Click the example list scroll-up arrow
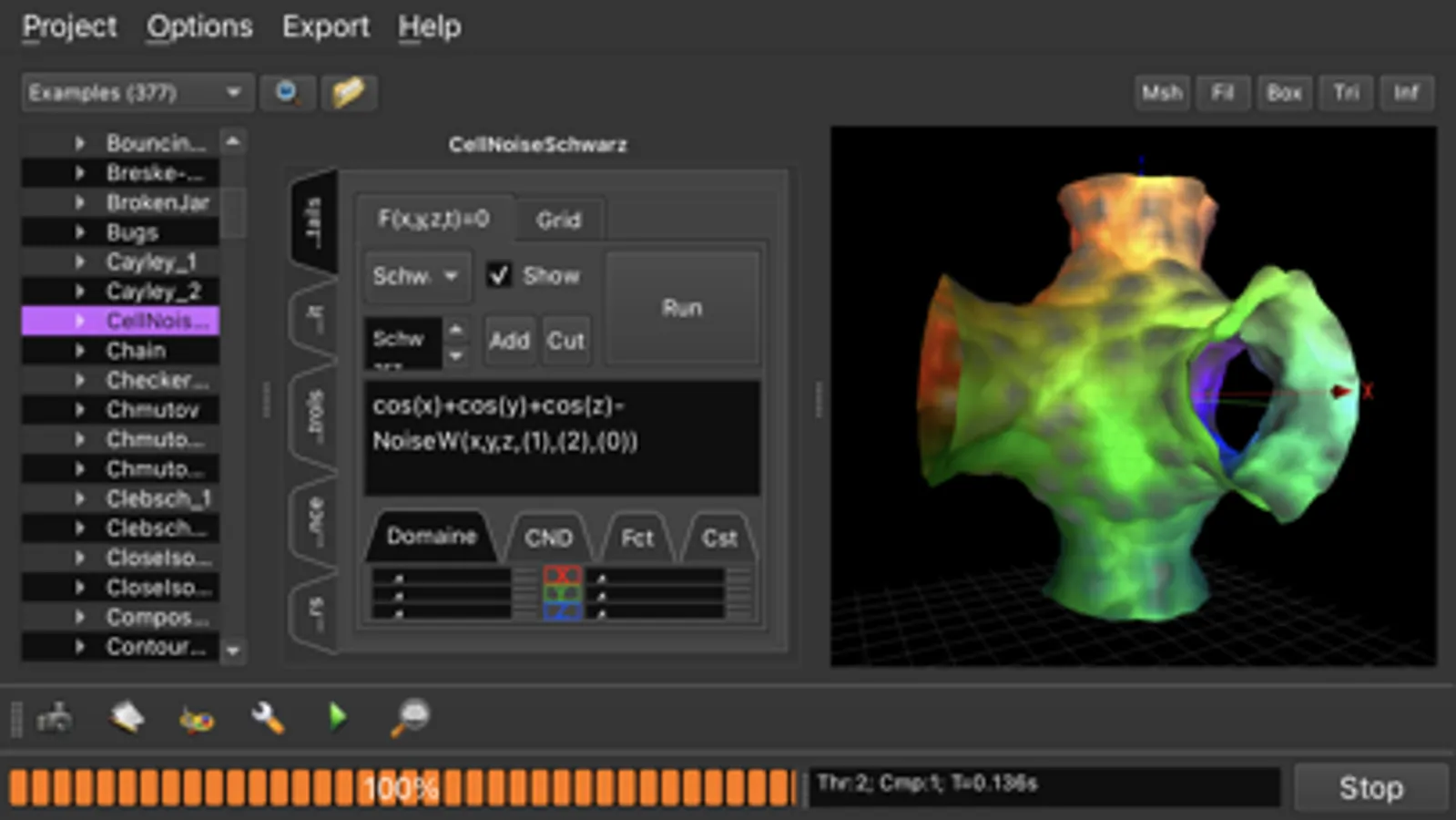This screenshot has height=820, width=1456. tap(233, 142)
